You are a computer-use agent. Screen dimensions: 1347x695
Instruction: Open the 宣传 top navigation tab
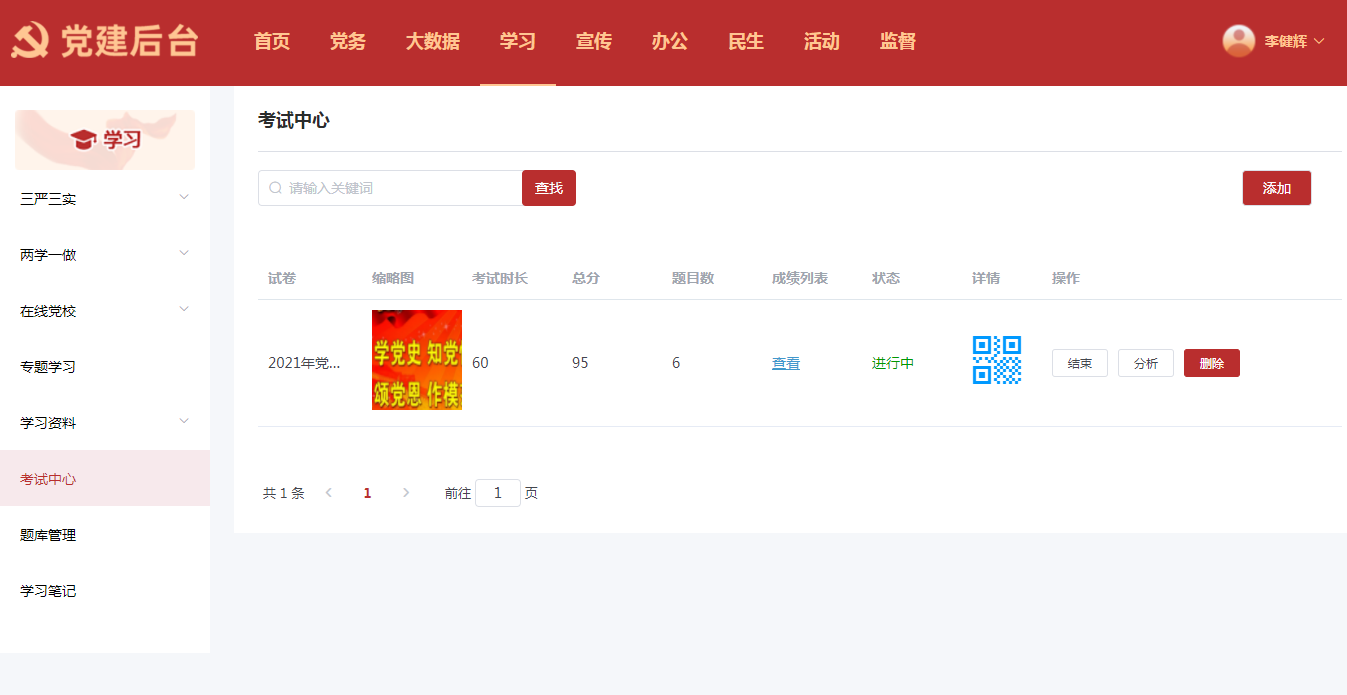pos(593,41)
